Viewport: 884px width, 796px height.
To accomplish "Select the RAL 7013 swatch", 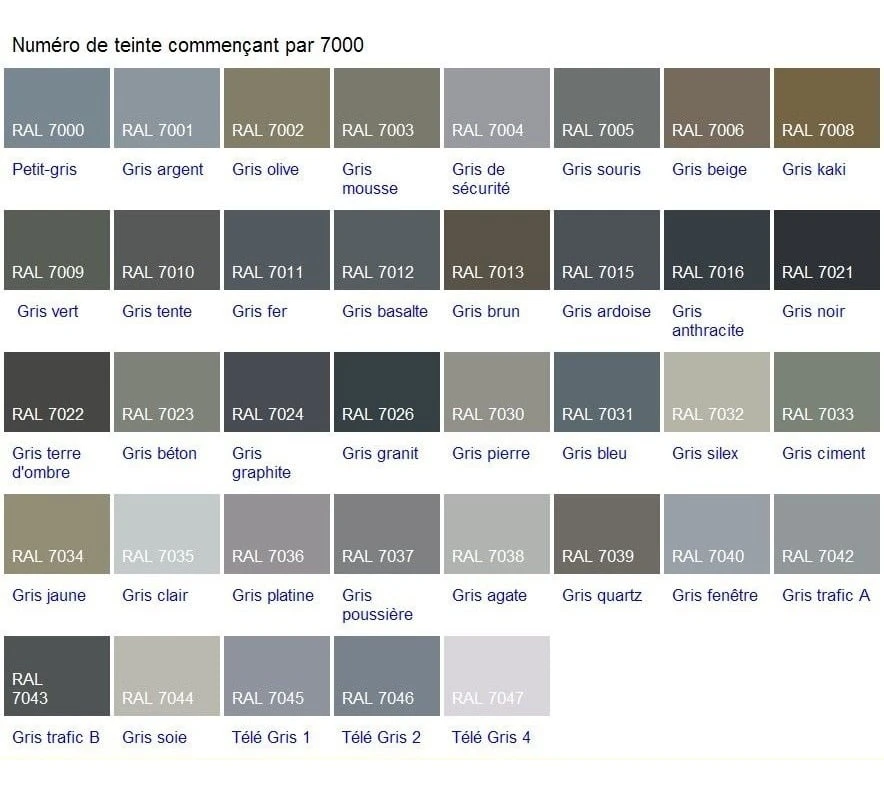I will click(x=497, y=250).
